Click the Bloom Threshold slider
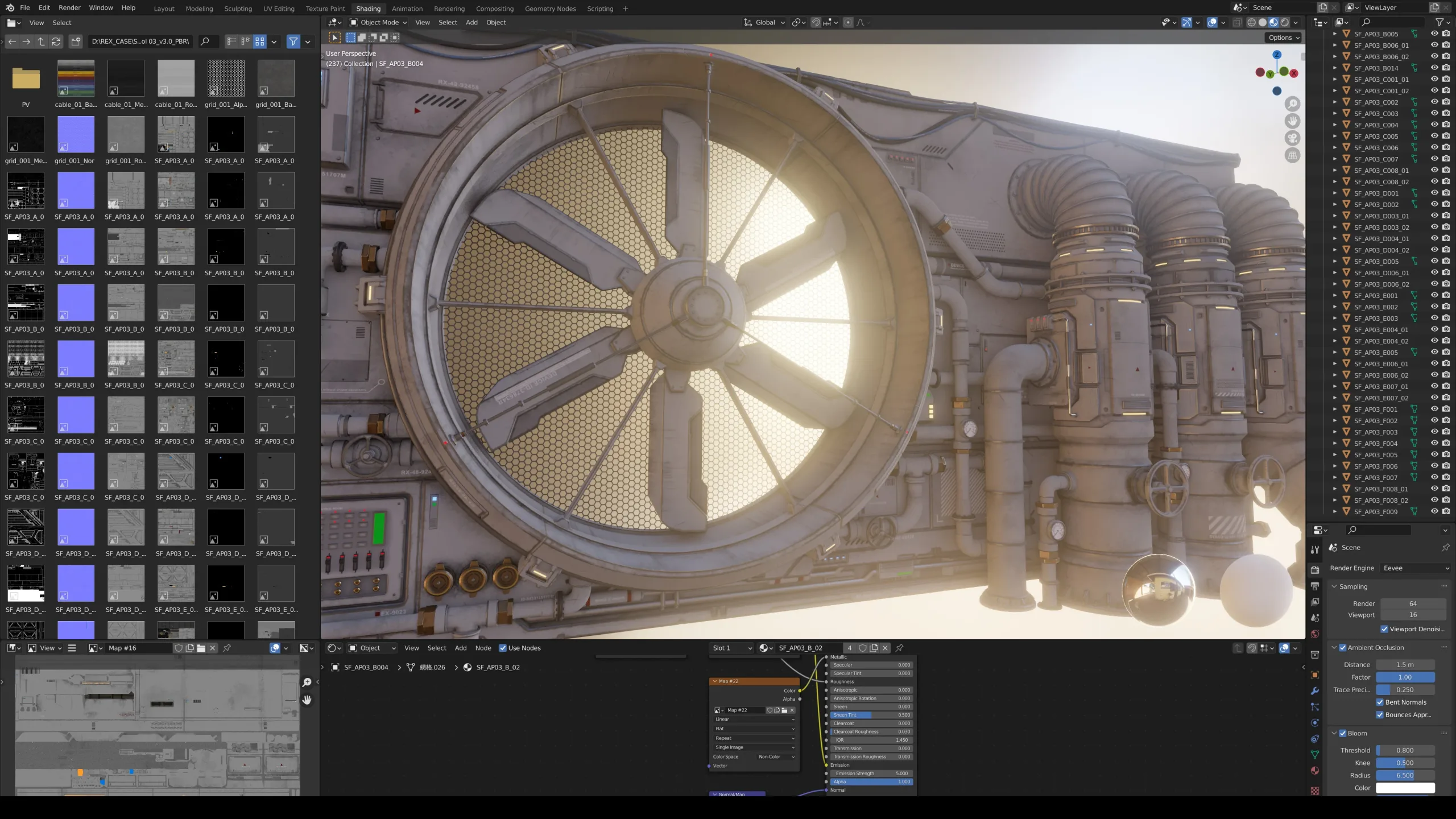This screenshot has width=1456, height=819. 1405,750
